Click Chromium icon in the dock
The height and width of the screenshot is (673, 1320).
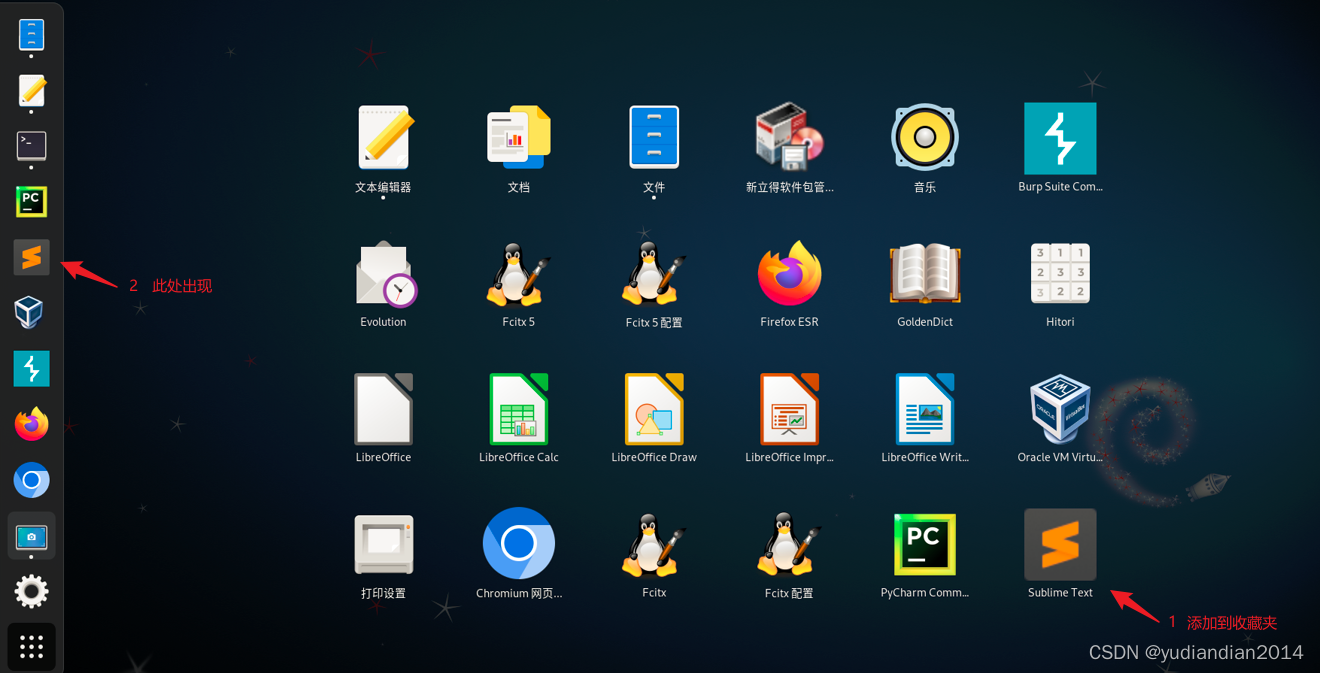click(31, 480)
